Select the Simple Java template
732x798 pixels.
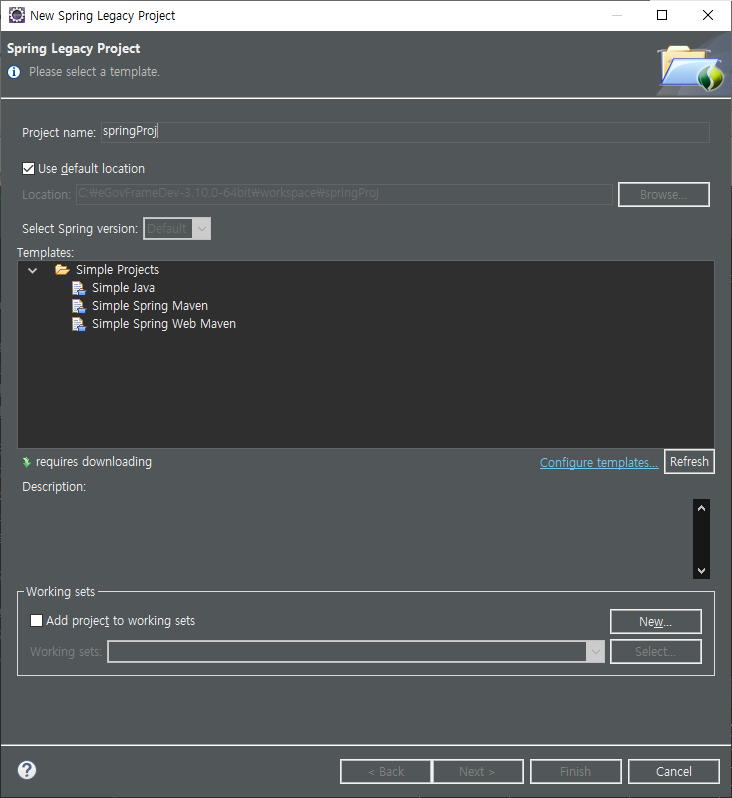click(123, 288)
